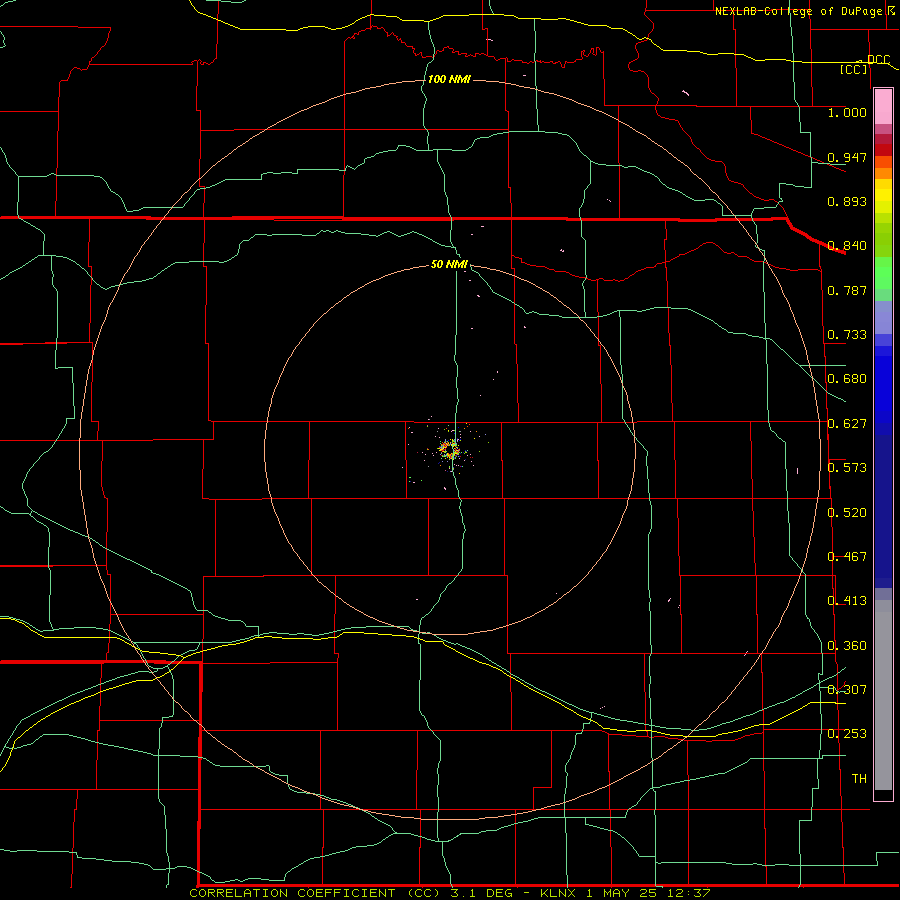Select the 50 NMI range ring label
Image resolution: width=900 pixels, height=900 pixels.
click(x=449, y=264)
